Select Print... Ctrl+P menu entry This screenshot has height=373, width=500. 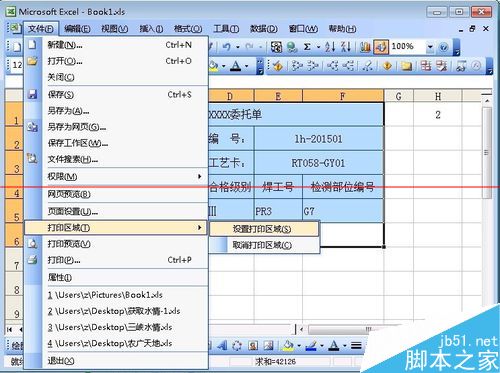click(116, 260)
